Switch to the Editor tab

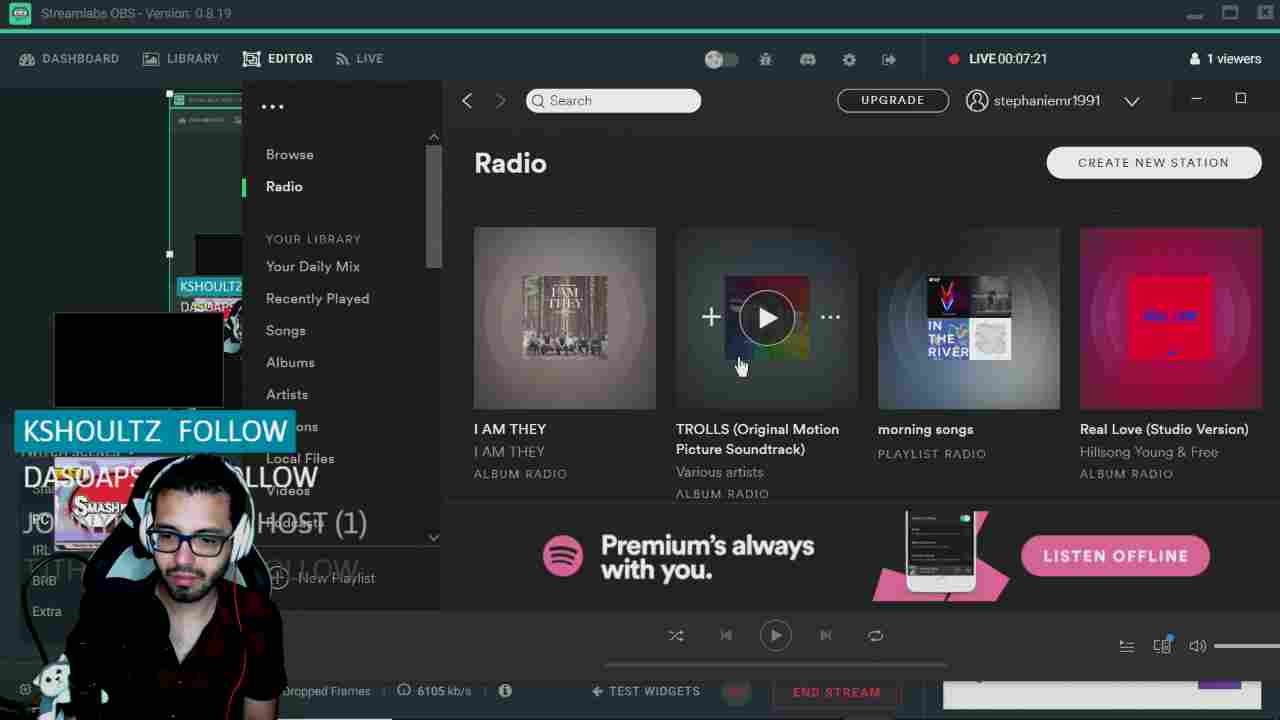[278, 59]
